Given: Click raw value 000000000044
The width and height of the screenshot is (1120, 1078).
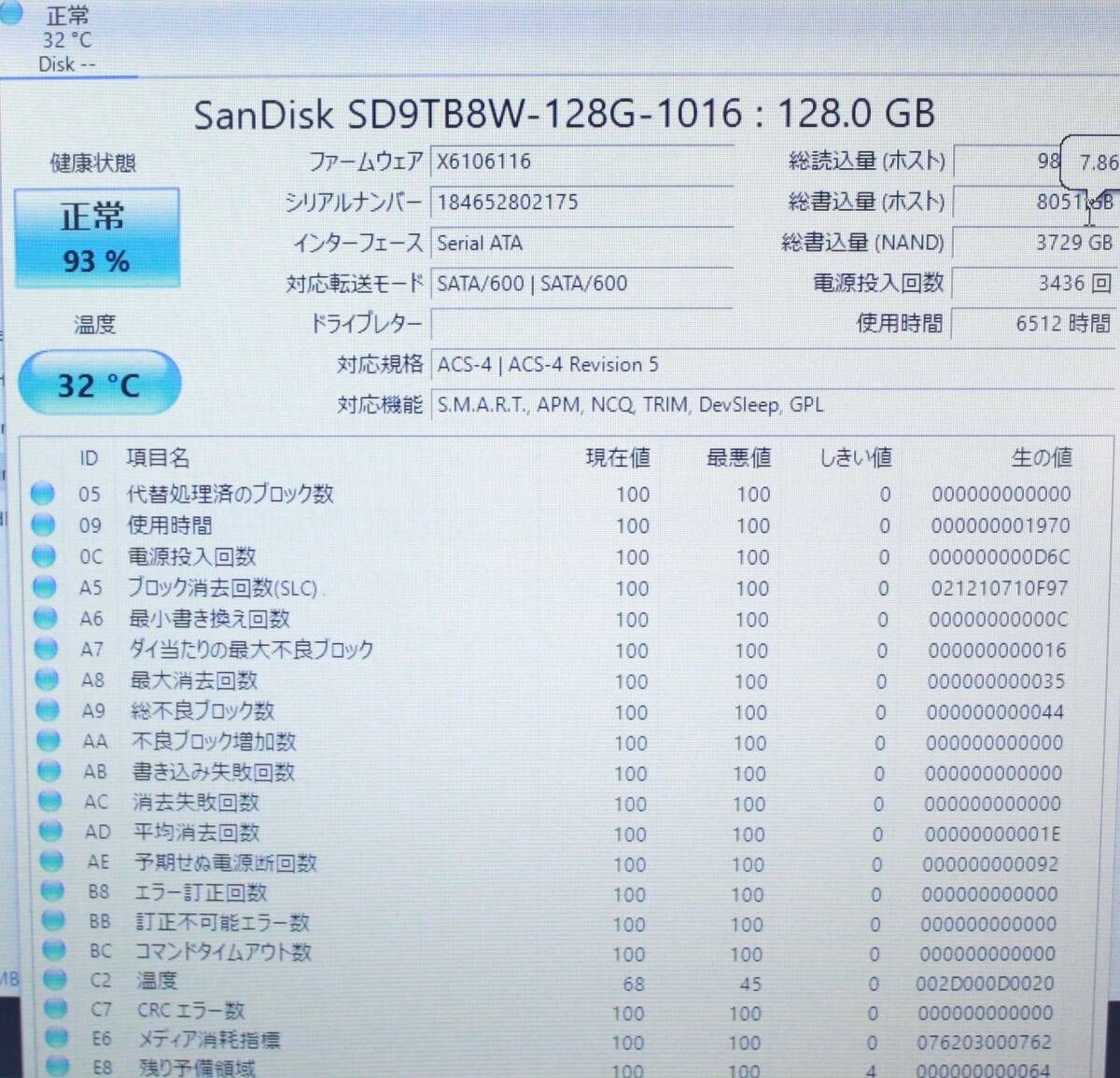Looking at the screenshot, I should (x=995, y=712).
